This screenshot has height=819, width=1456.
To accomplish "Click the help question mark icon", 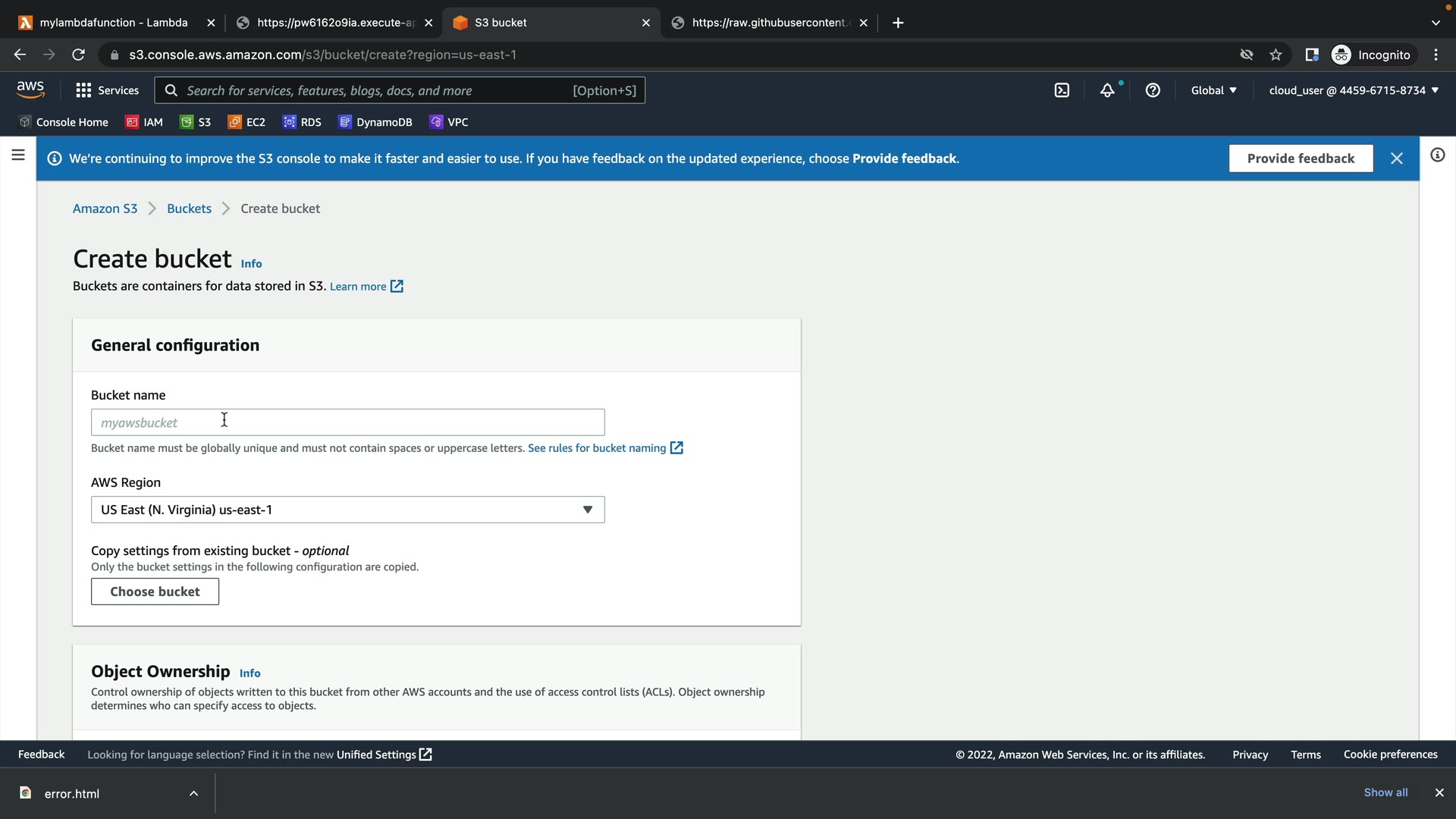I will click(1153, 90).
